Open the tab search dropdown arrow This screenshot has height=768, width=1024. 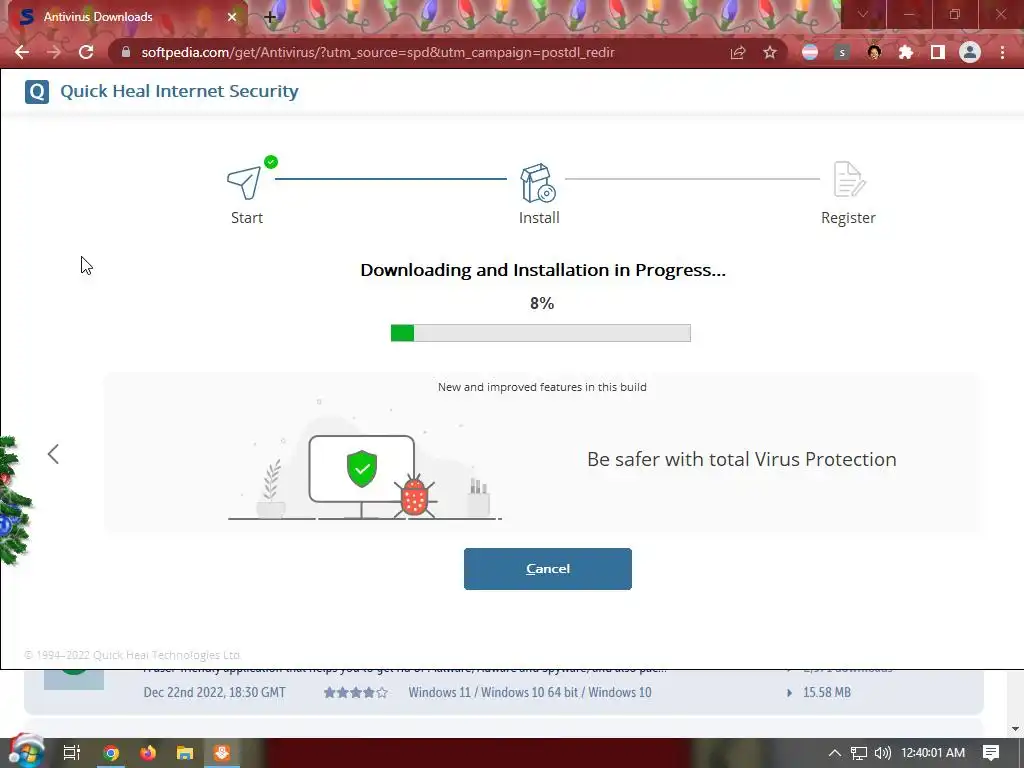863,14
